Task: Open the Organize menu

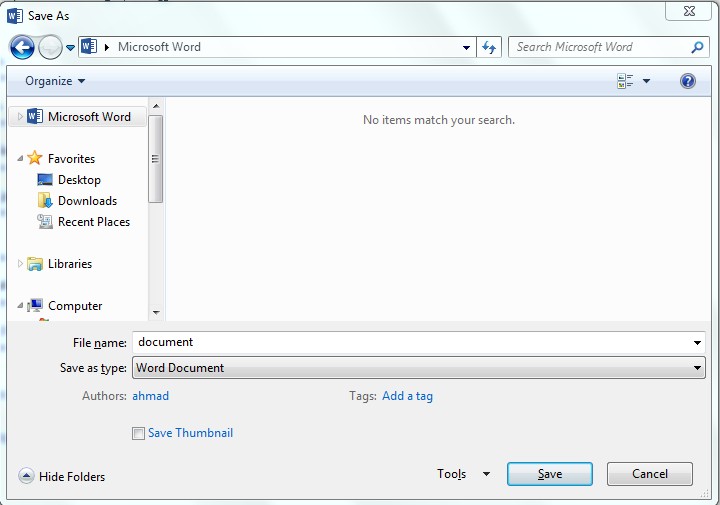Action: coord(55,81)
